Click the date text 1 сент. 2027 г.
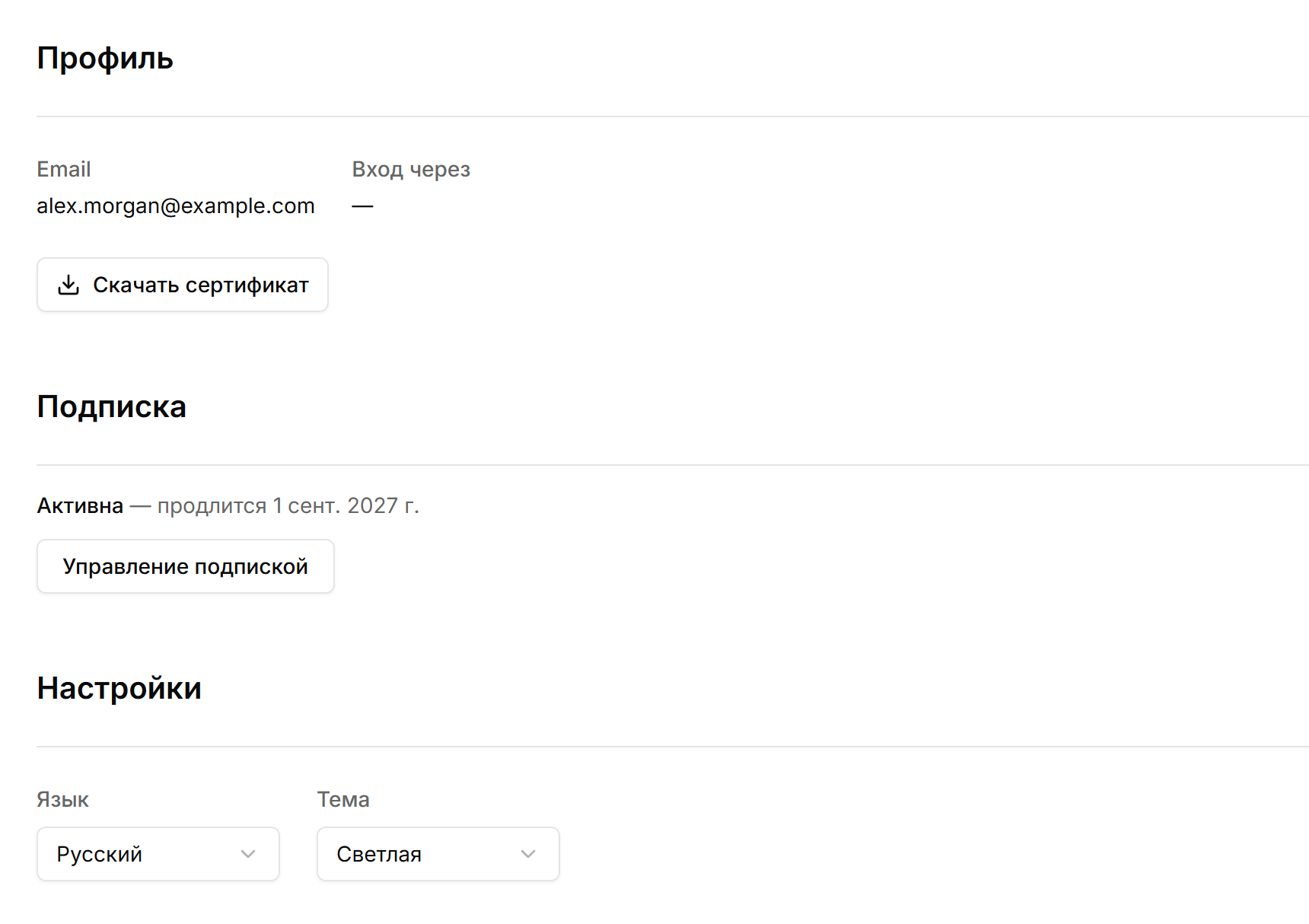1309x924 pixels. pos(346,505)
